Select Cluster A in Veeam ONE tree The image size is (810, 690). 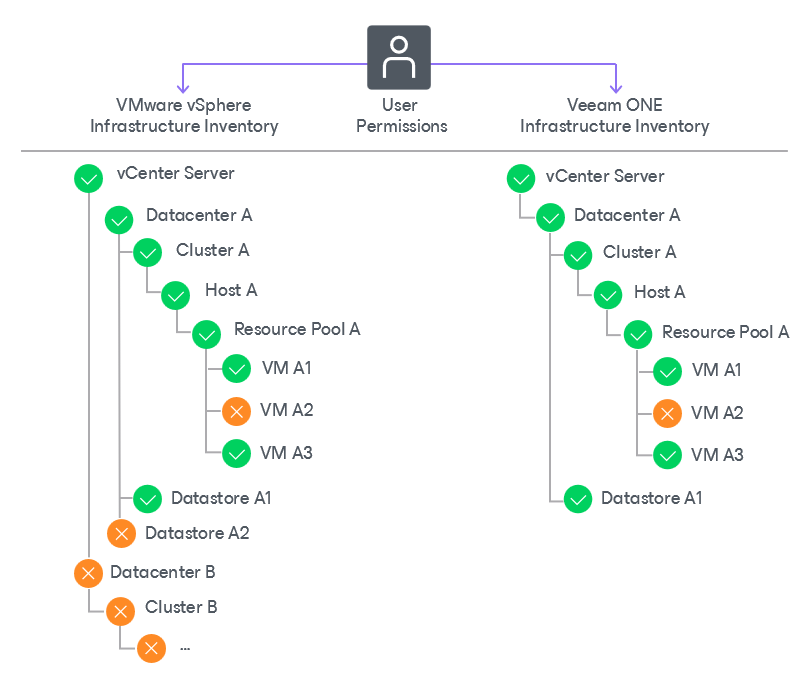[x=640, y=252]
